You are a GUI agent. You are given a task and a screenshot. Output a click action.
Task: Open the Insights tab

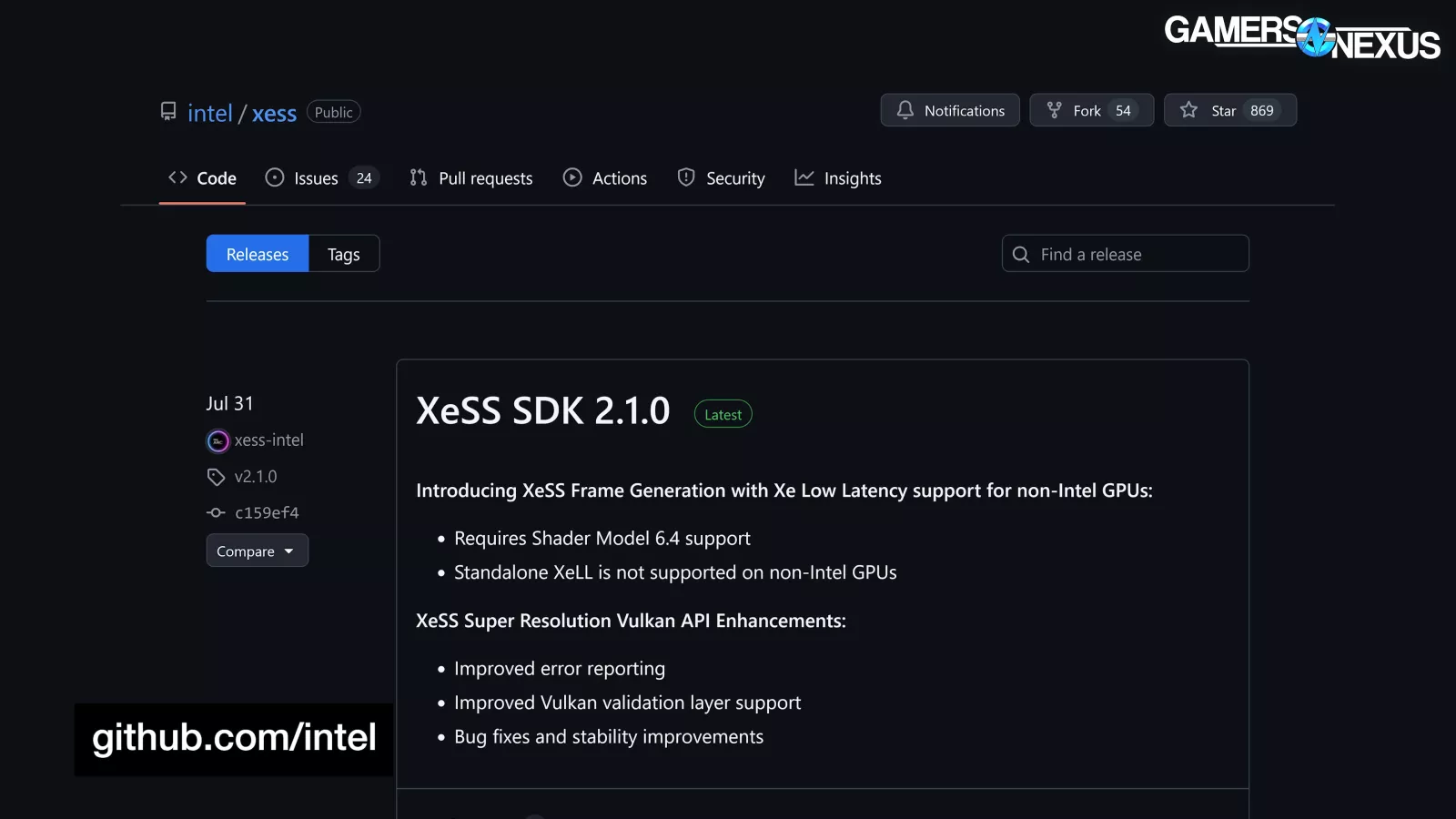[x=838, y=178]
